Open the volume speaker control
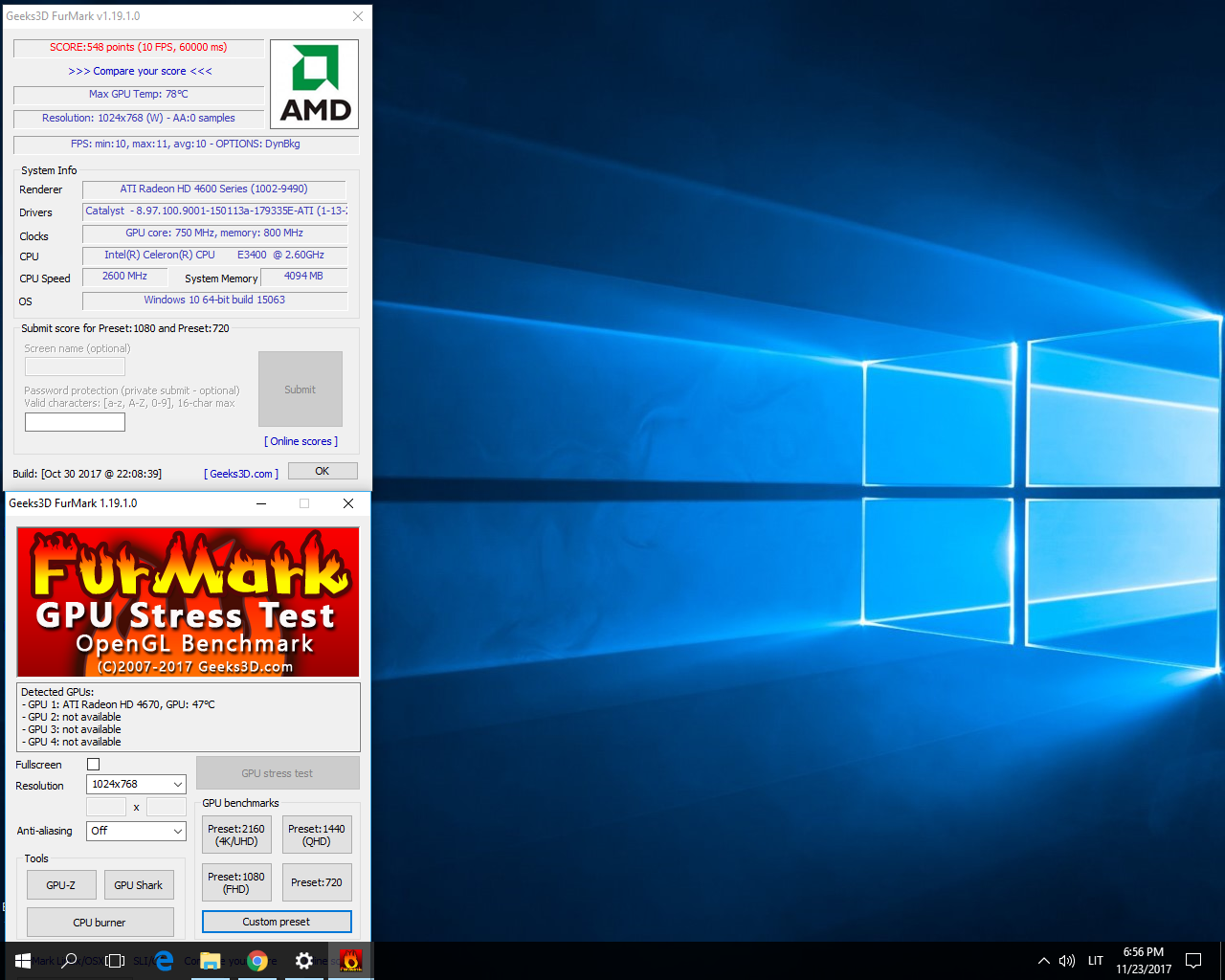 click(x=1067, y=961)
